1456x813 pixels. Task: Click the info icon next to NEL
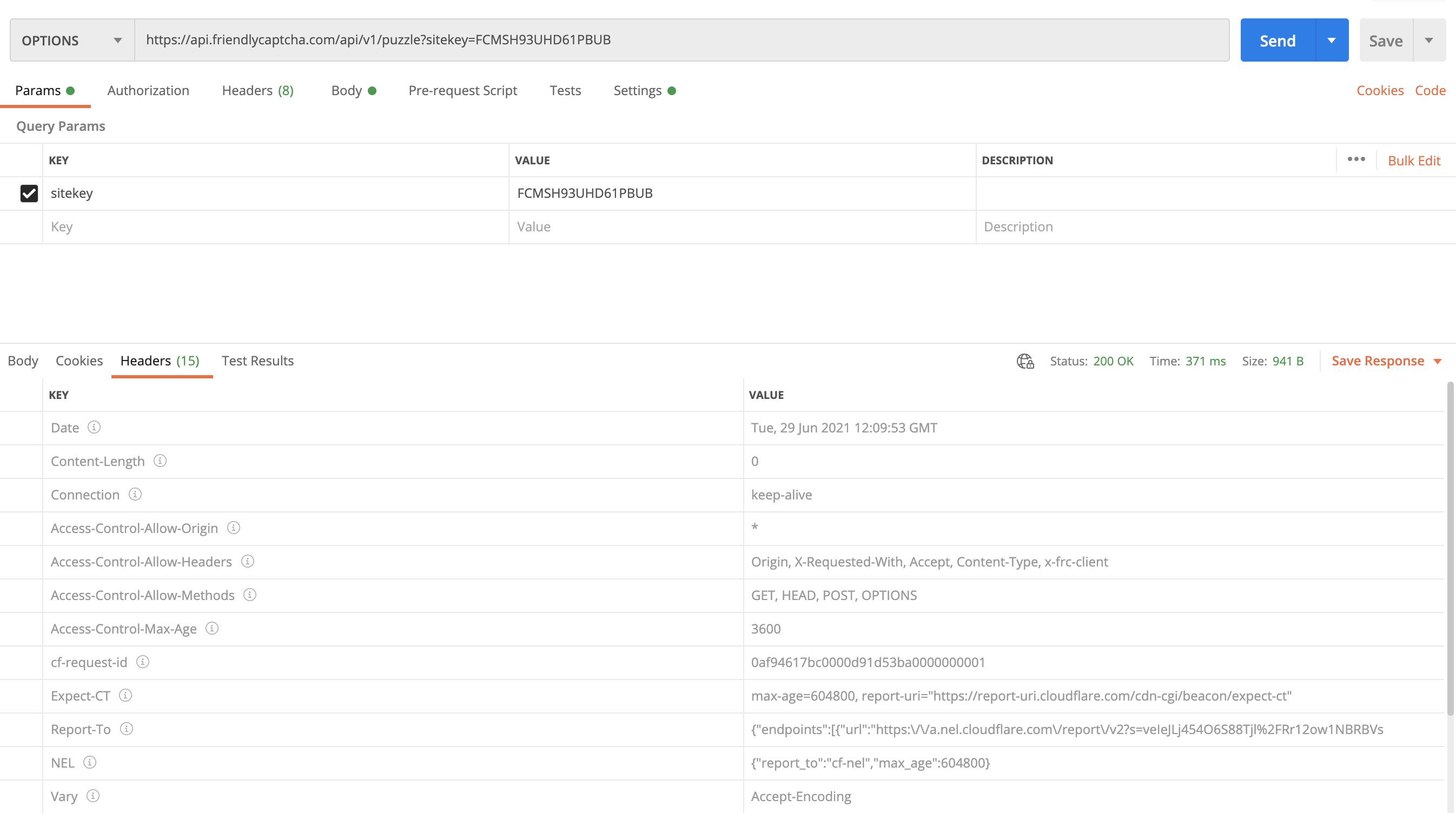[90, 762]
